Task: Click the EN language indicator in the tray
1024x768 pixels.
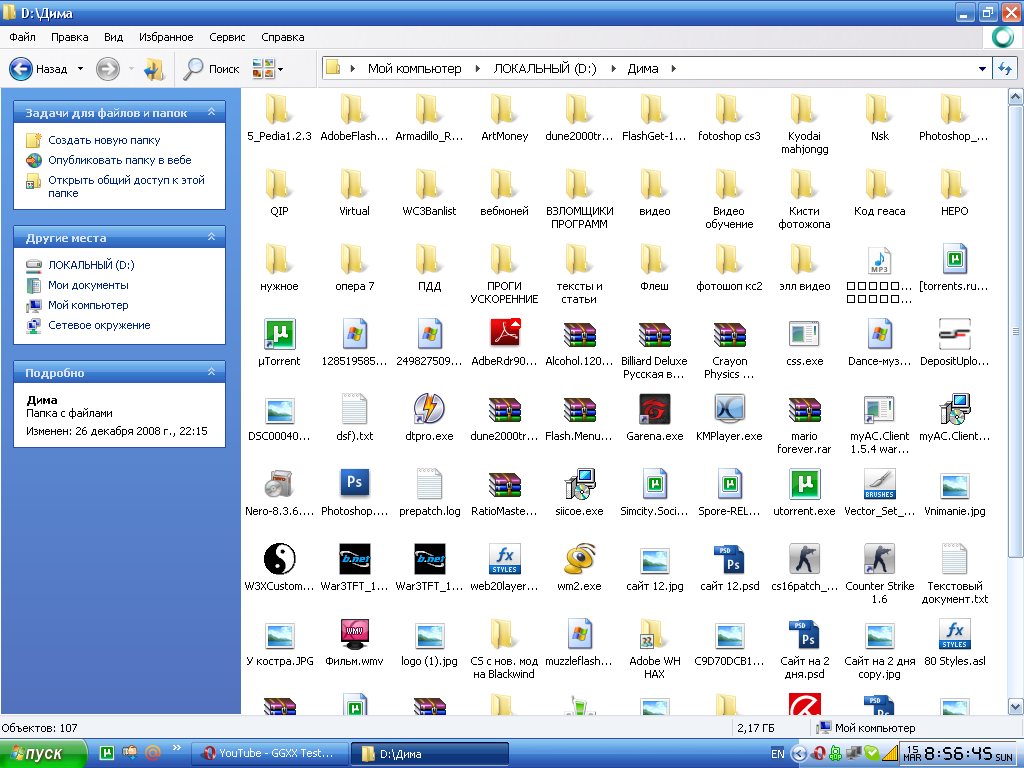Action: (x=777, y=754)
